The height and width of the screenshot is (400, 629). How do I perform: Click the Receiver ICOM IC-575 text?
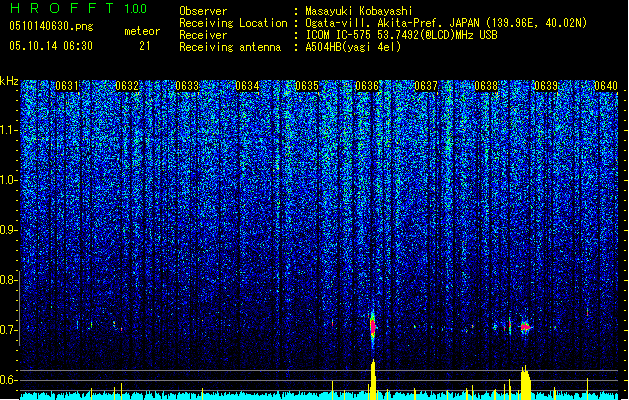point(401,35)
